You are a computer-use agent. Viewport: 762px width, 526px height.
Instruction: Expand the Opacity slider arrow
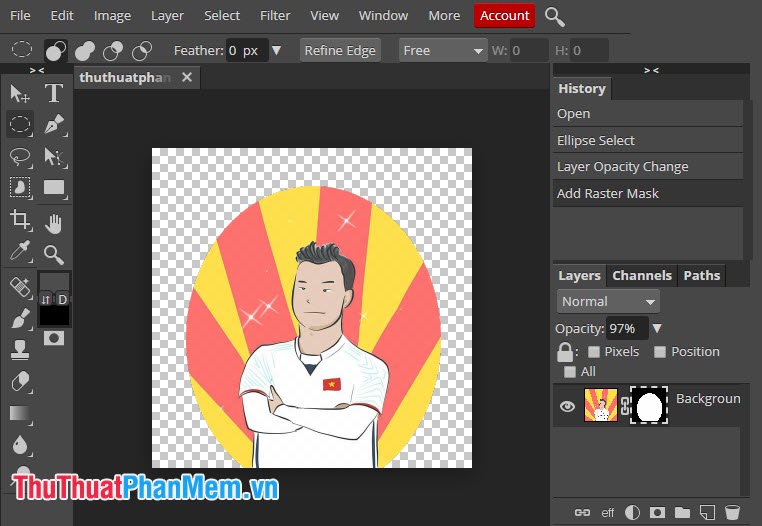[657, 328]
